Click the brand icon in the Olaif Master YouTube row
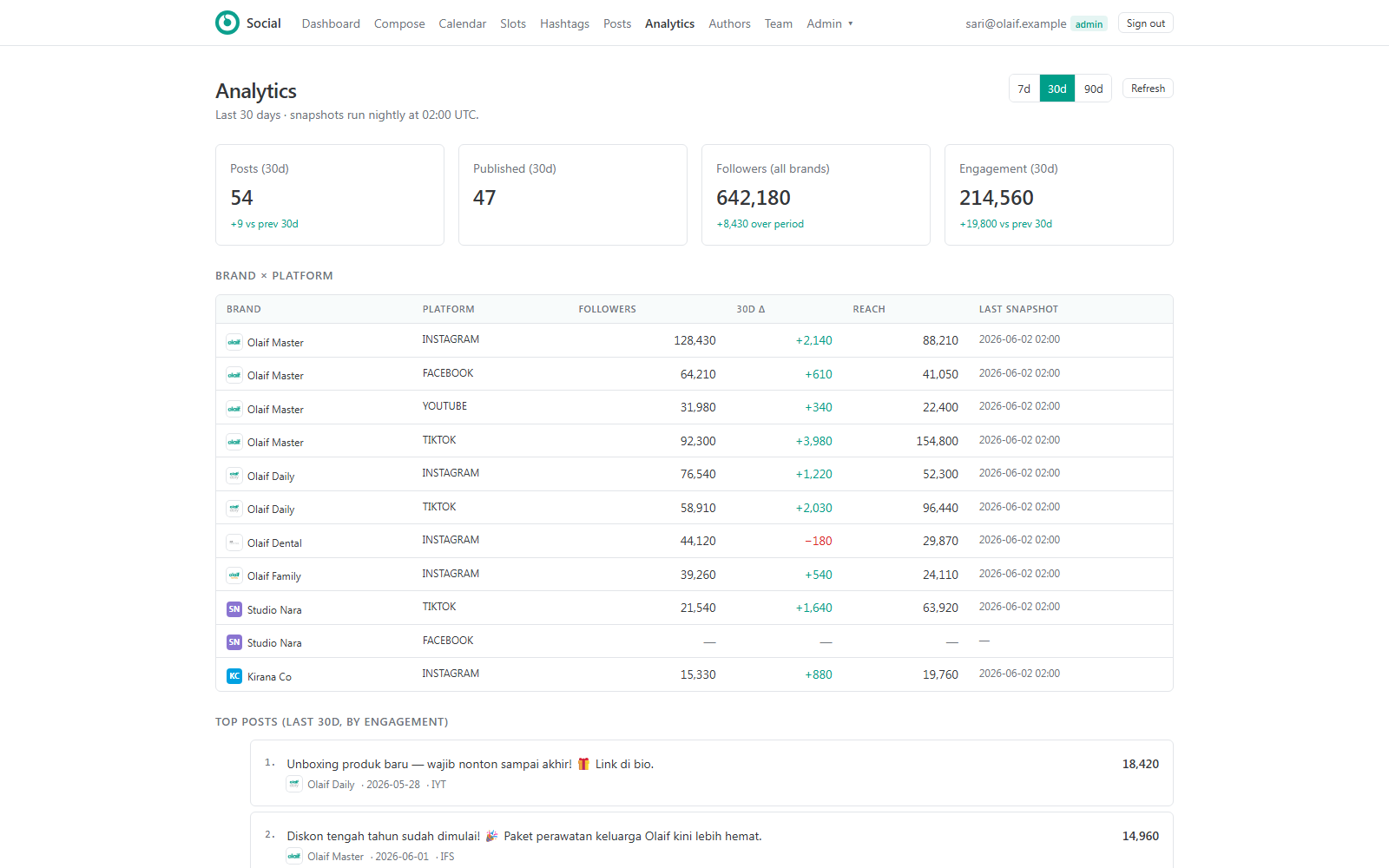The image size is (1389, 868). point(234,409)
